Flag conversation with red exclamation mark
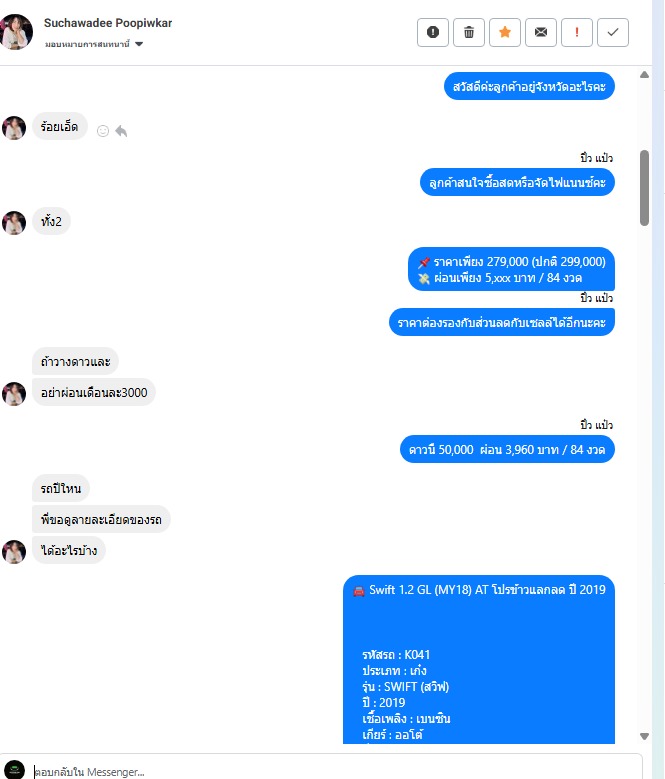This screenshot has width=665, height=779. (577, 32)
